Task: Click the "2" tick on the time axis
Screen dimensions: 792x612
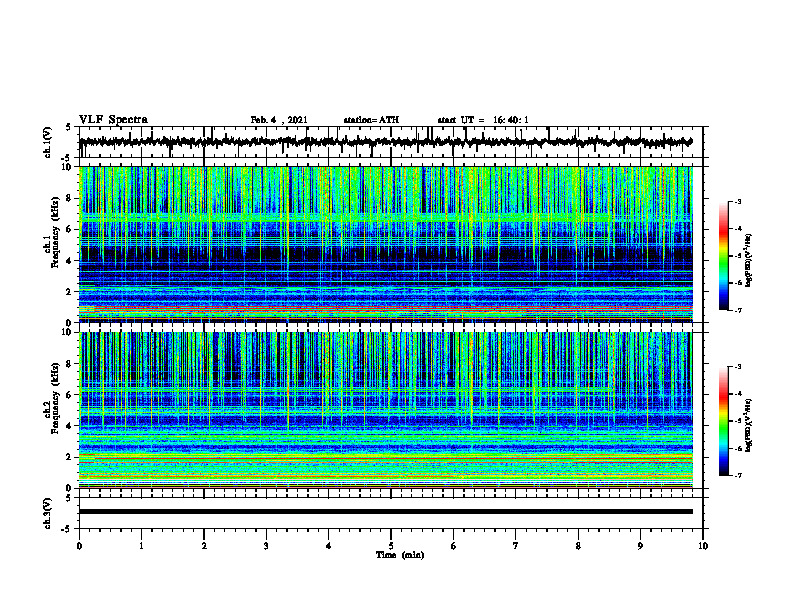Action: [204, 546]
